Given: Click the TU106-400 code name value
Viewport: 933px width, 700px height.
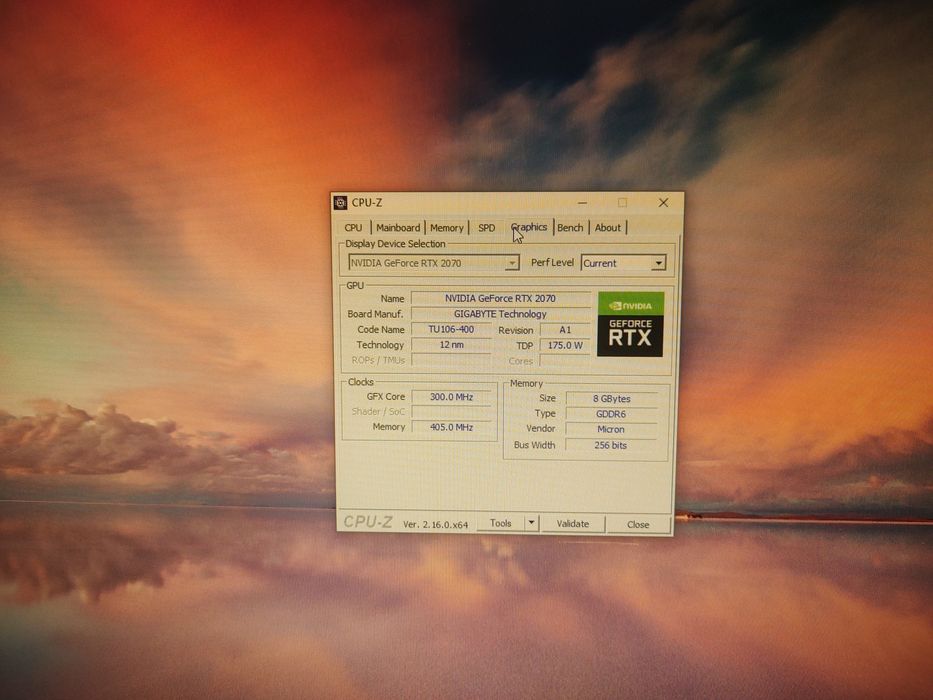Looking at the screenshot, I should (x=452, y=329).
